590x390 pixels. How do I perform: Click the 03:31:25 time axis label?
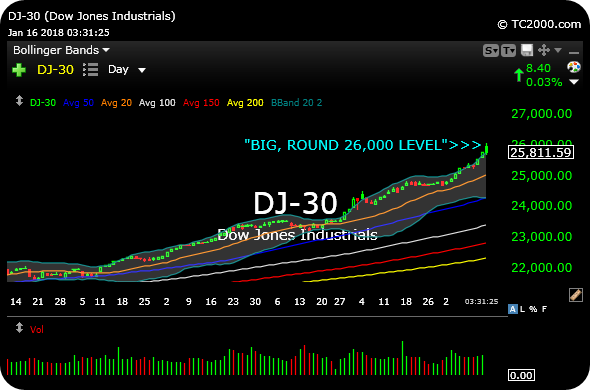(481, 302)
